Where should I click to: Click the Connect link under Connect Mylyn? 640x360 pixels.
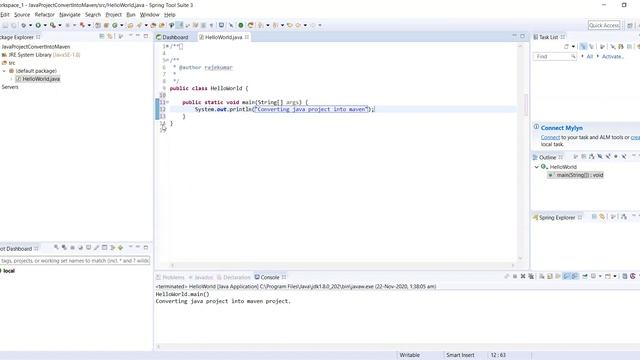pos(550,138)
